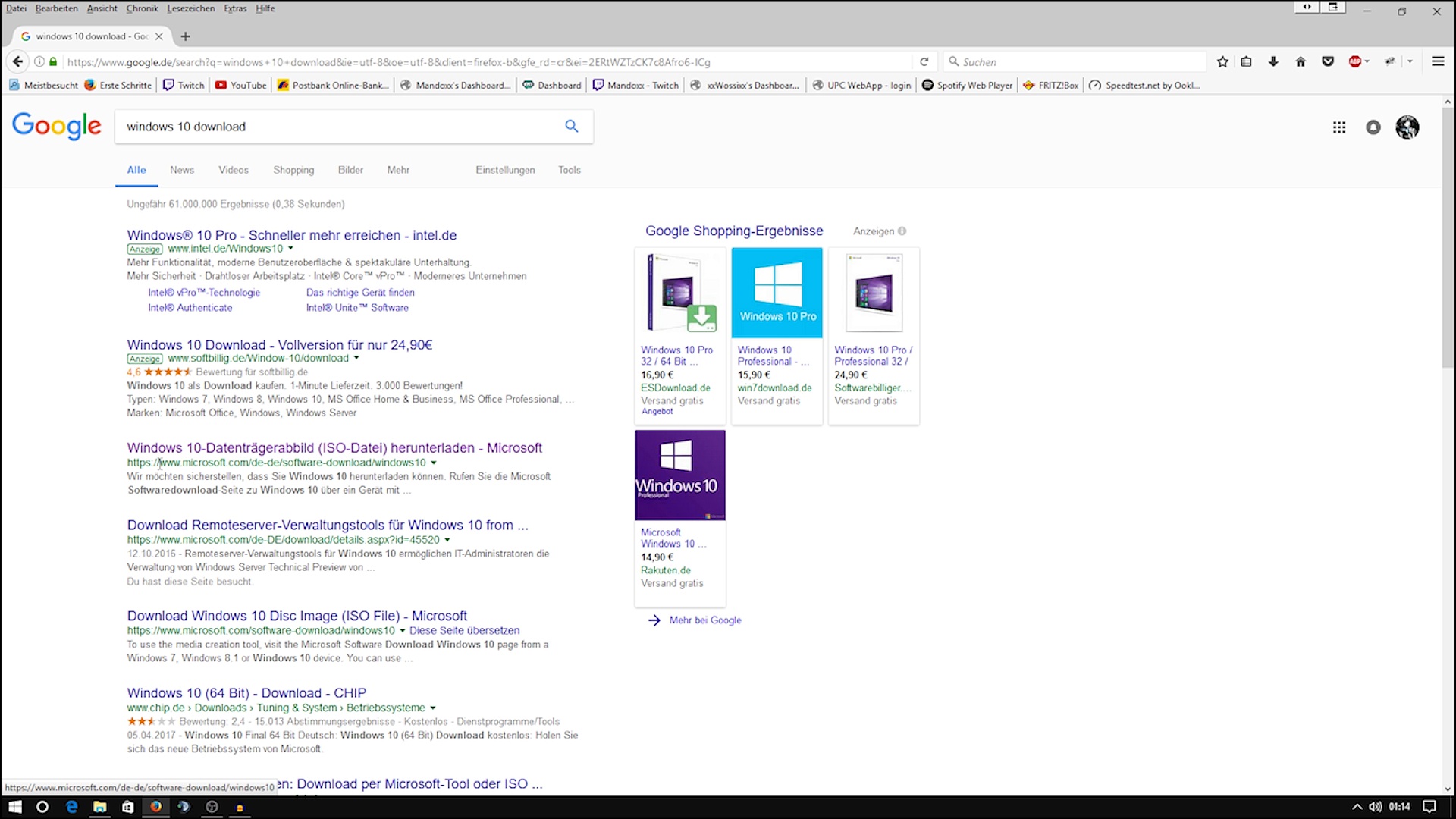Switch to the Bilder results tab
The image size is (1456, 819).
click(350, 170)
